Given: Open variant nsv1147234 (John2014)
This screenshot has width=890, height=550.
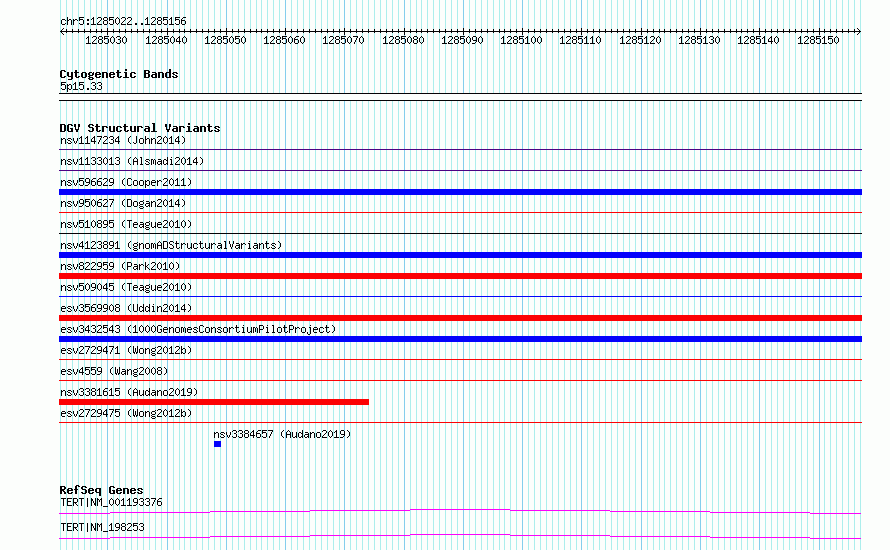Looking at the screenshot, I should tap(123, 140).
